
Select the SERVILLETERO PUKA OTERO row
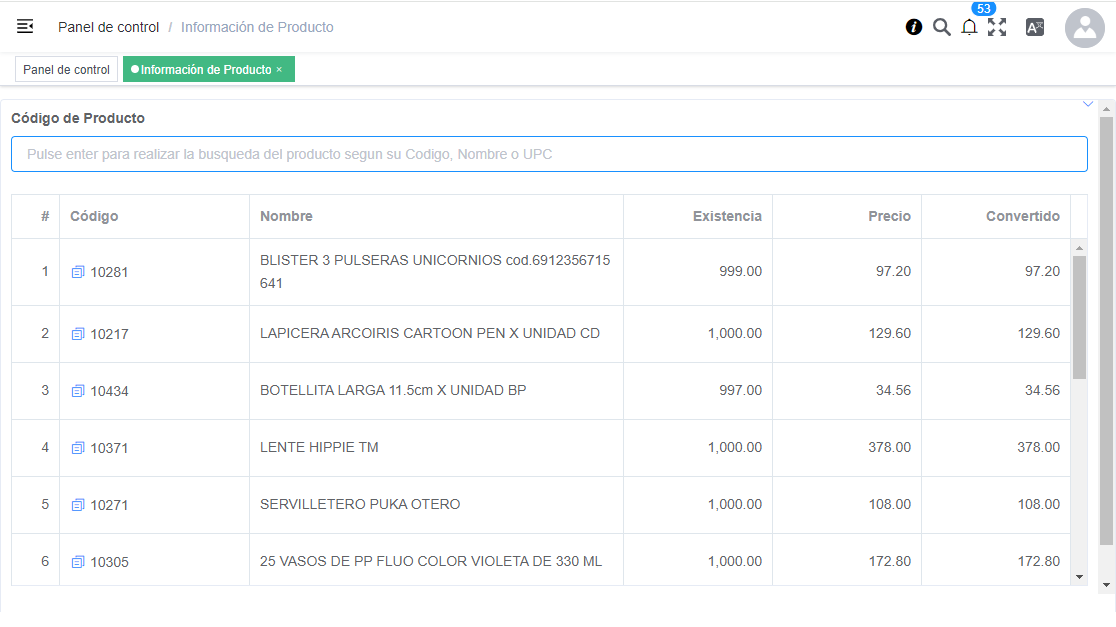360,505
